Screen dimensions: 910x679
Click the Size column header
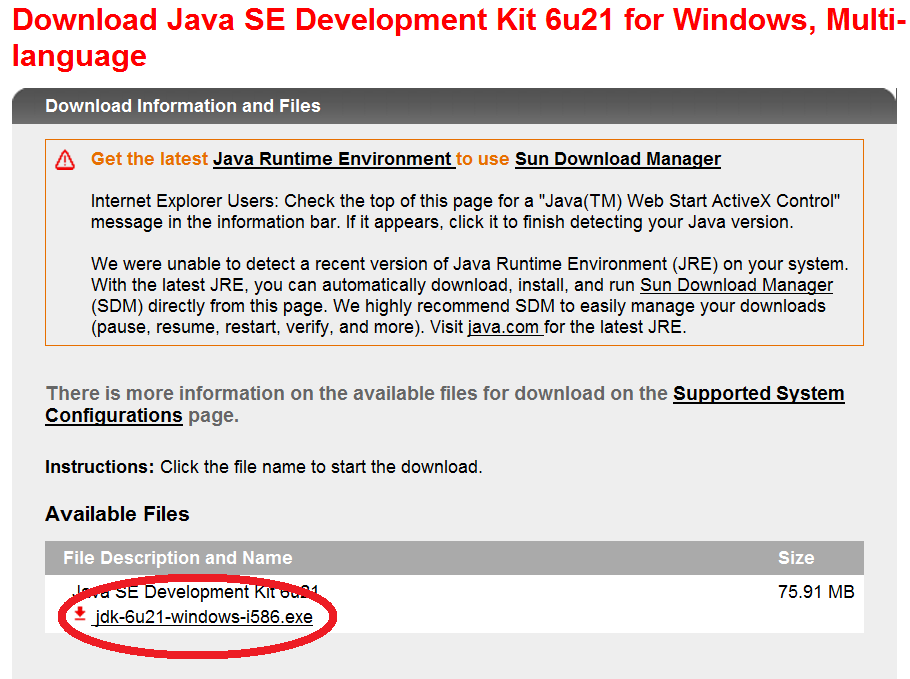pyautogui.click(x=796, y=558)
